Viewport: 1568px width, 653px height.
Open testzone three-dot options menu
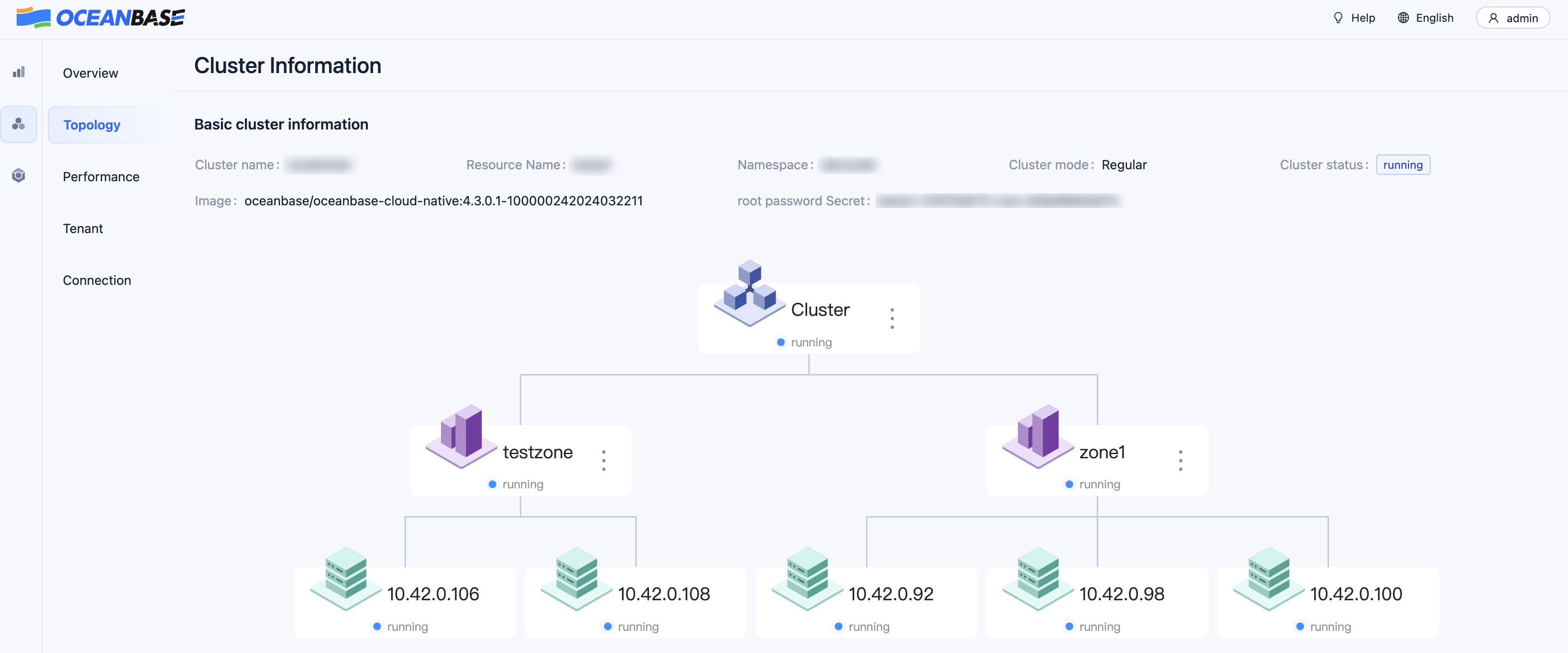pos(603,461)
